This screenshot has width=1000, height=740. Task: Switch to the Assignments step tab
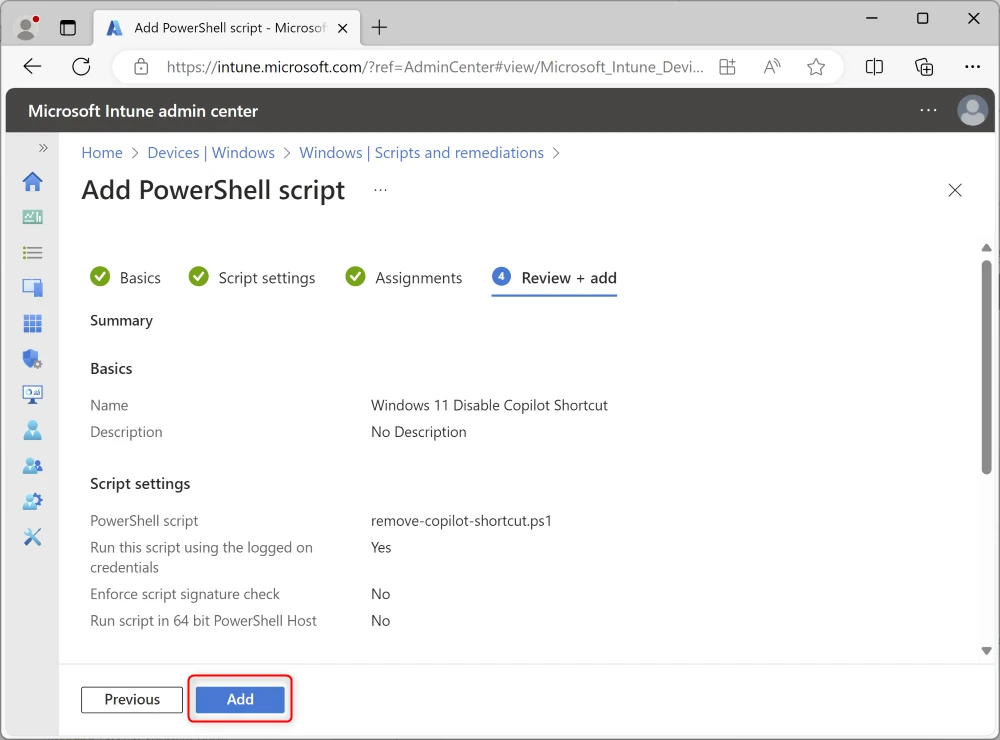404,278
